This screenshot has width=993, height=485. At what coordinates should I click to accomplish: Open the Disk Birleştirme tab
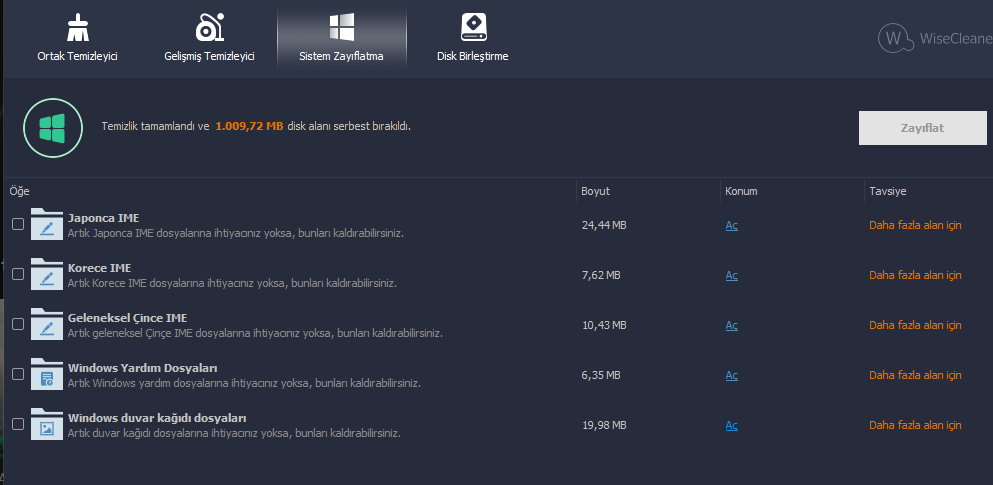tap(472, 38)
